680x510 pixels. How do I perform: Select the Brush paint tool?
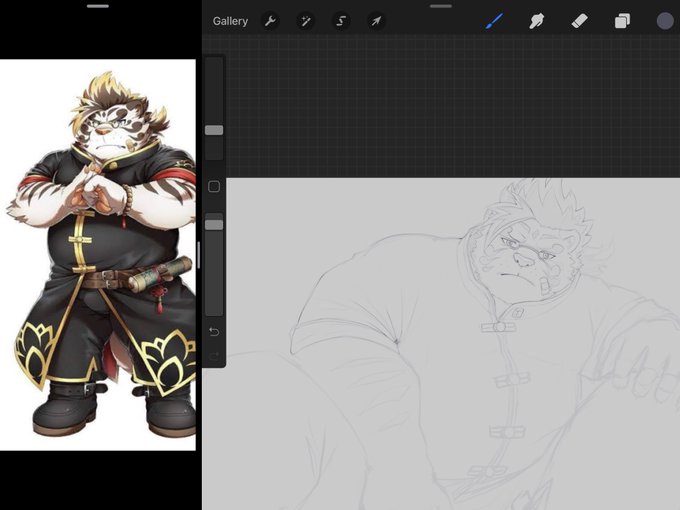[x=494, y=21]
